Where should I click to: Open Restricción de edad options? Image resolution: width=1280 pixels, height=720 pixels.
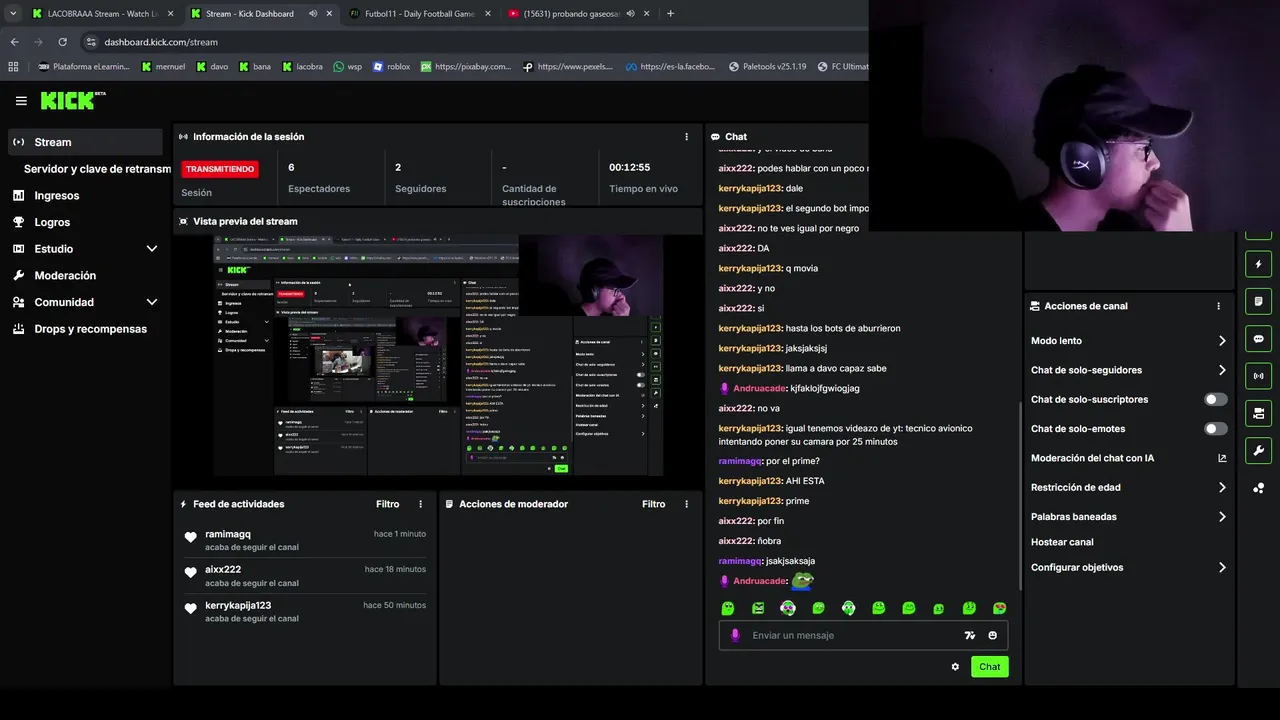(x=1128, y=488)
